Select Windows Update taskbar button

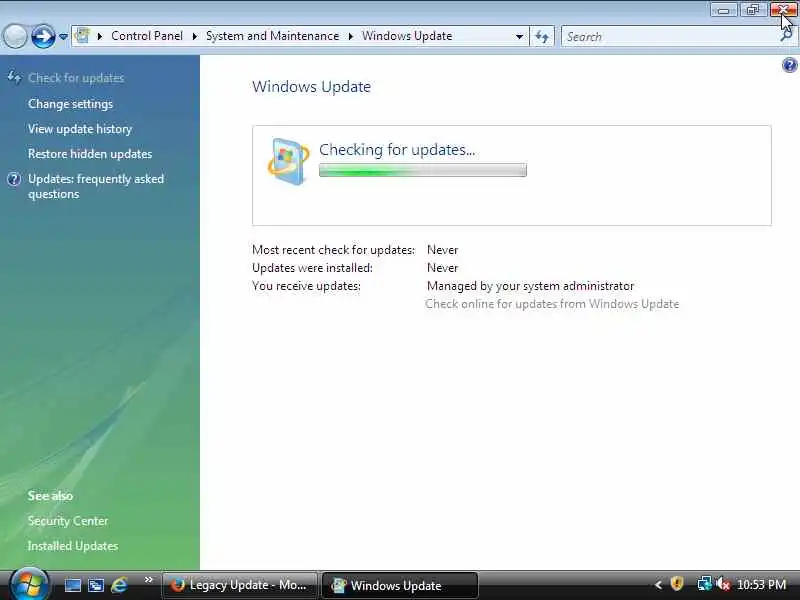click(399, 585)
